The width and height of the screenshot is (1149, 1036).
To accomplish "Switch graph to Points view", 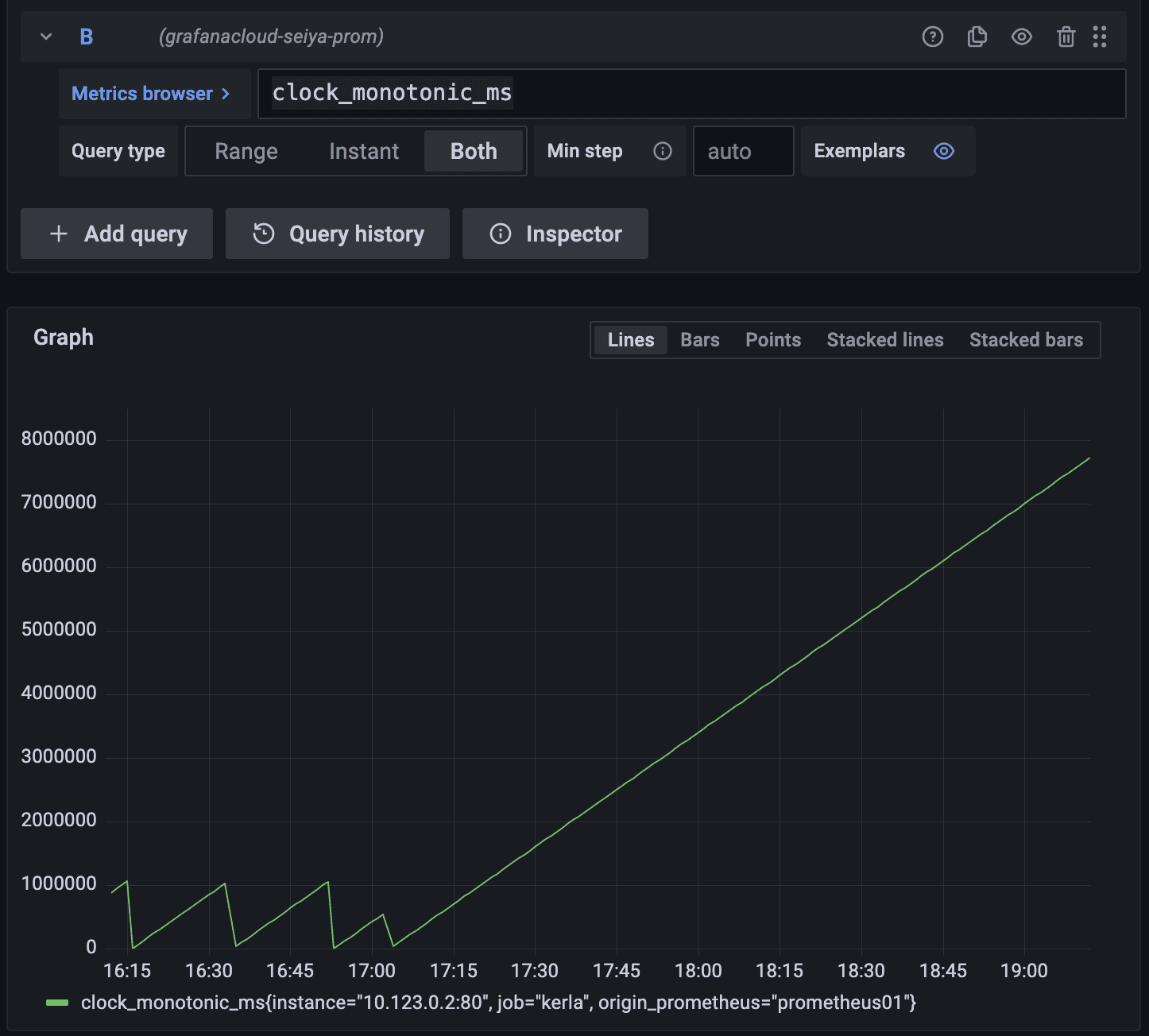I will [773, 340].
